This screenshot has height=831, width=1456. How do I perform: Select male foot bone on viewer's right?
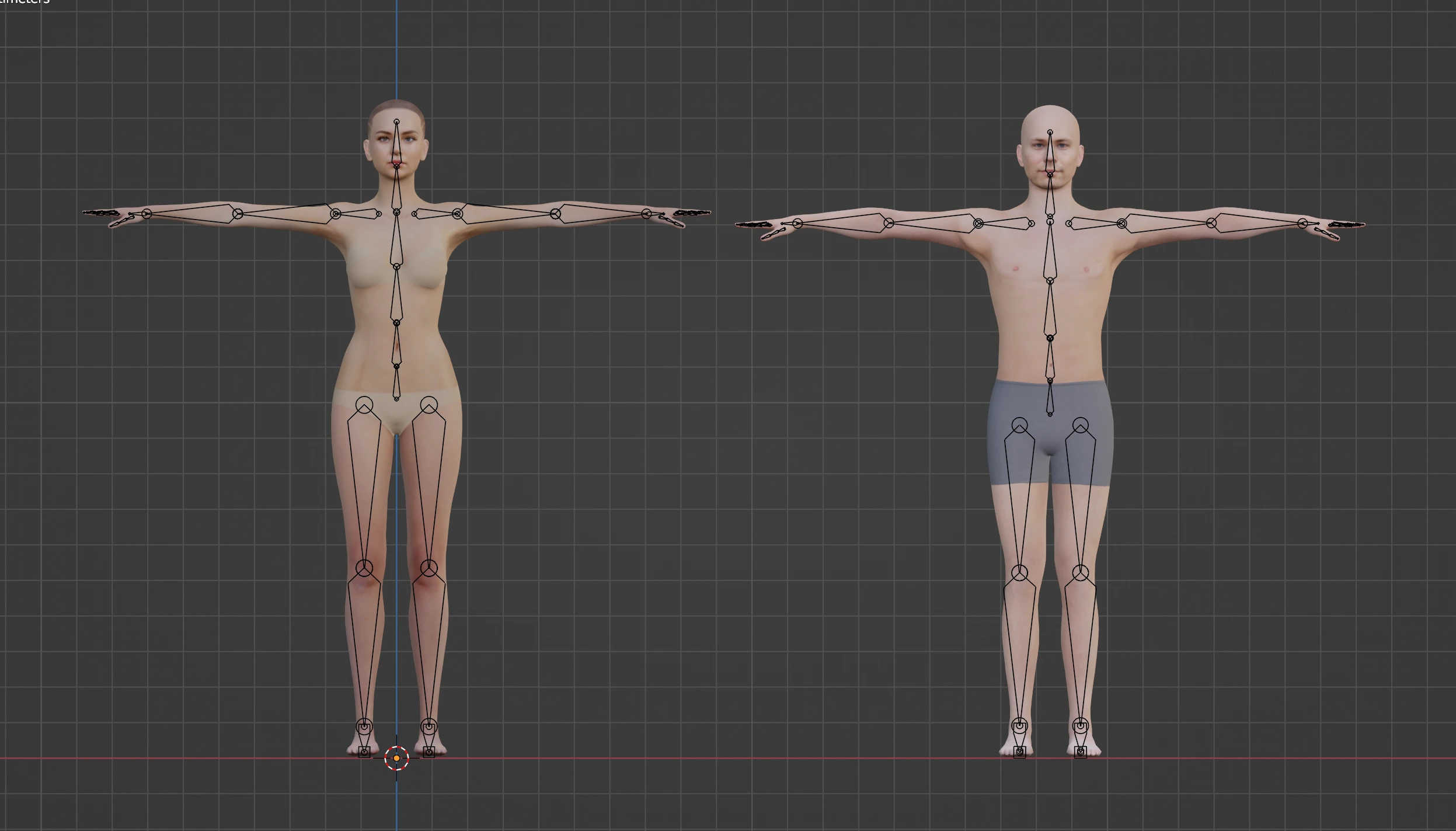pos(1081,739)
